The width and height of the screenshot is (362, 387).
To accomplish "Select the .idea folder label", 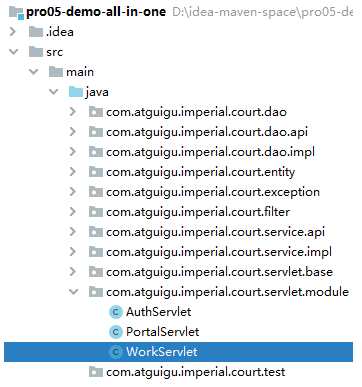I will coord(60,32).
